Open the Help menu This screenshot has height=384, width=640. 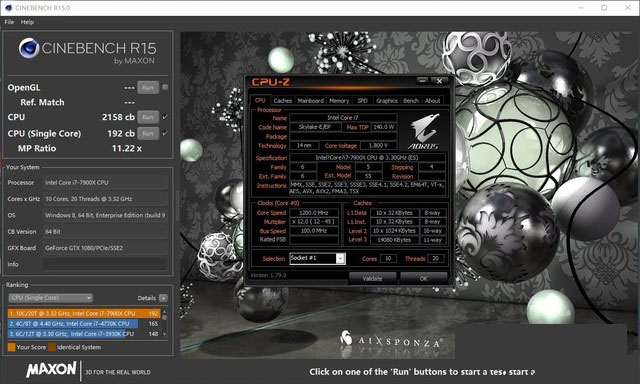click(x=27, y=22)
